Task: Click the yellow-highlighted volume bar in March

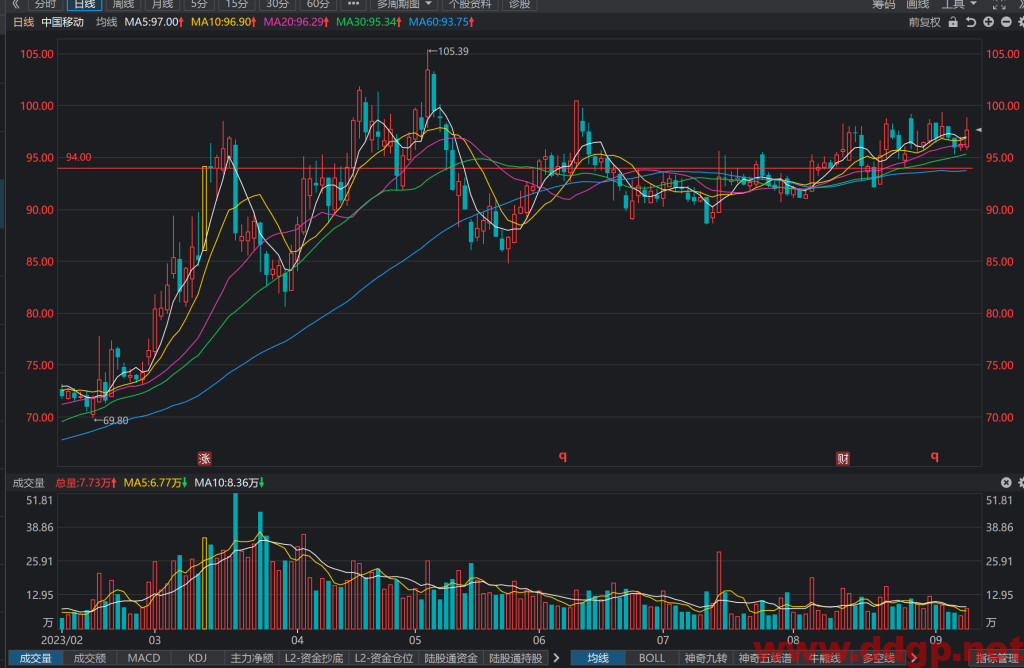Action: (x=204, y=583)
